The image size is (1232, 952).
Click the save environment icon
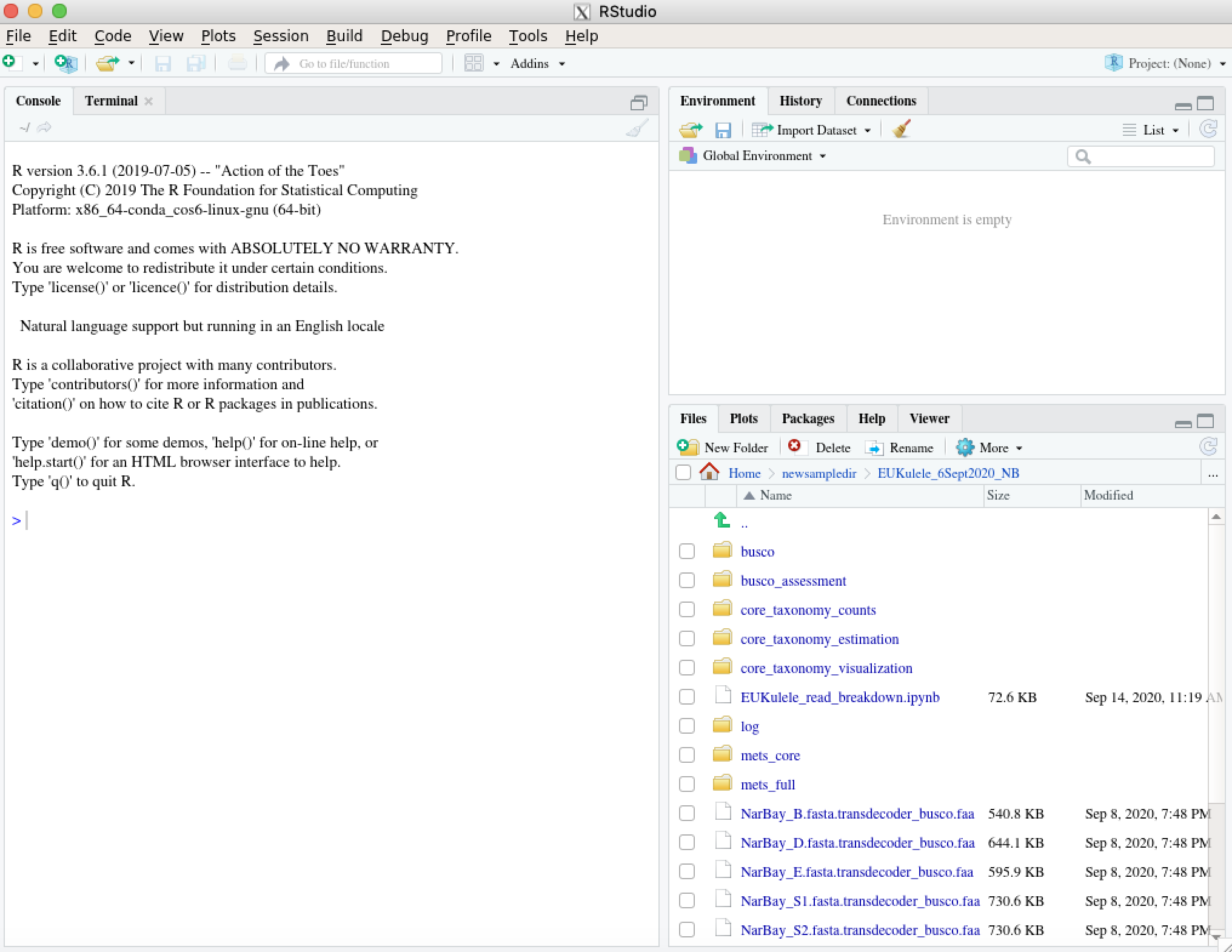(723, 129)
